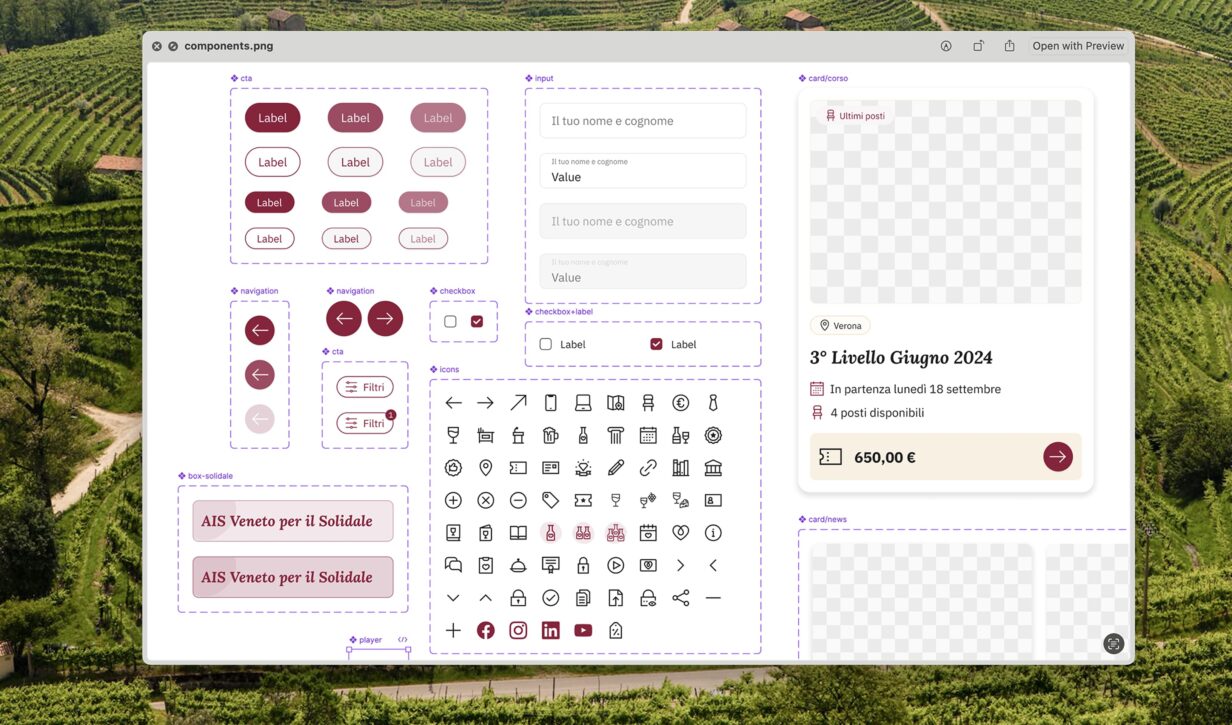Click the laptop icon in the grid
Viewport: 1232px width, 725px height.
click(583, 403)
